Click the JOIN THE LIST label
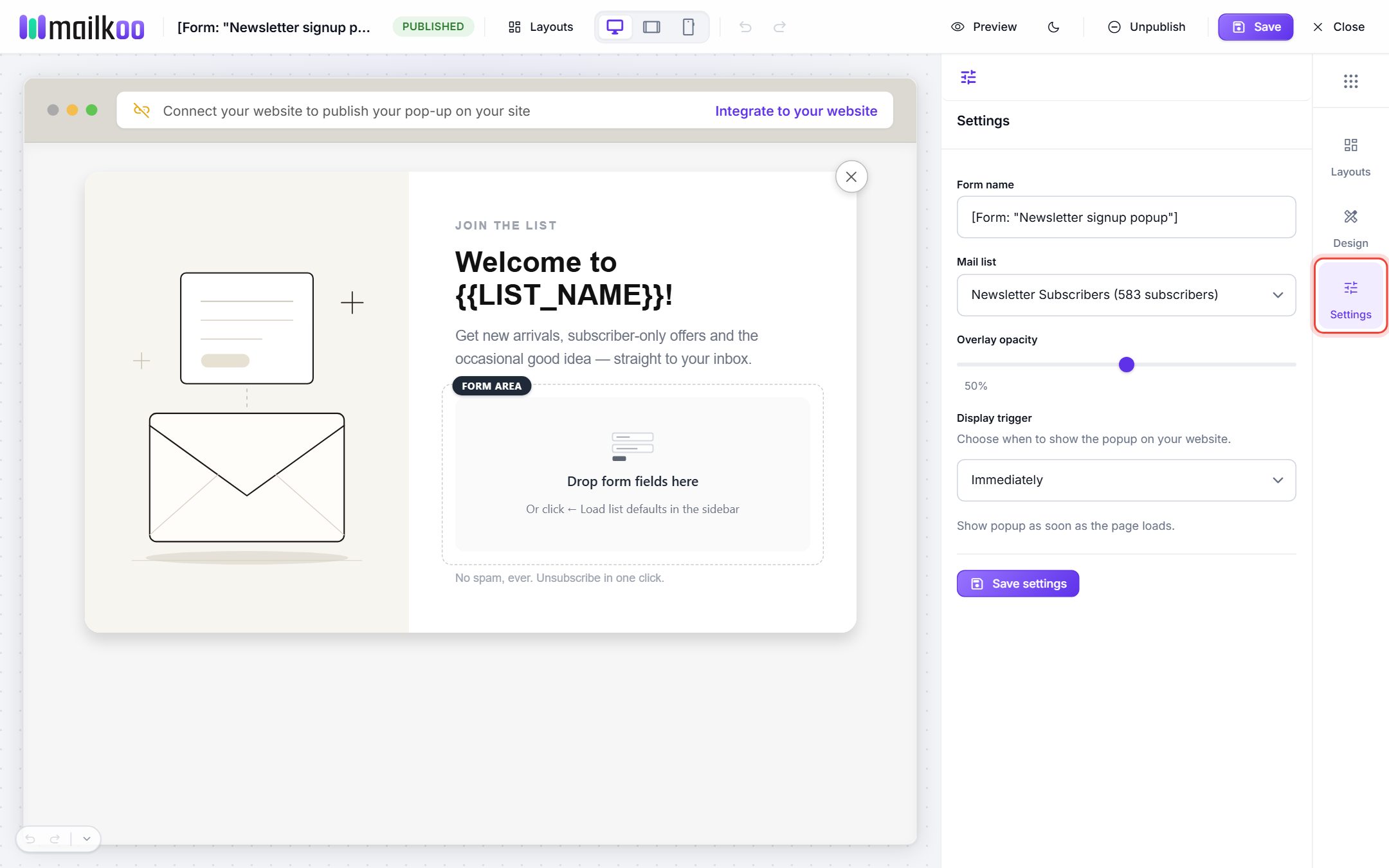 [x=505, y=226]
